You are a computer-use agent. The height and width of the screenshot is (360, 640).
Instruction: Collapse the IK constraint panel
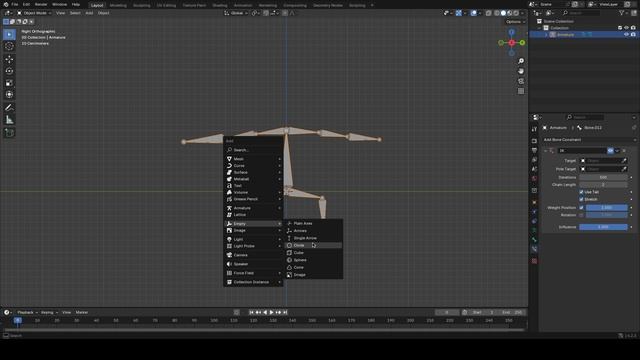pyautogui.click(x=546, y=151)
